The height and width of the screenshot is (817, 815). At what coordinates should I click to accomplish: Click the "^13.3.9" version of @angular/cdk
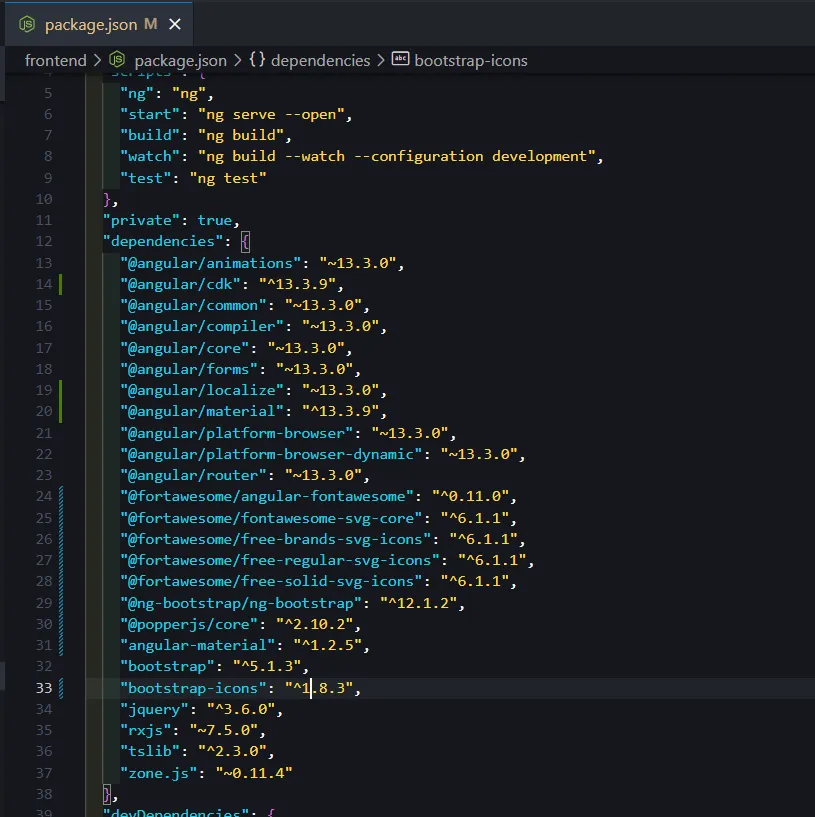(297, 284)
